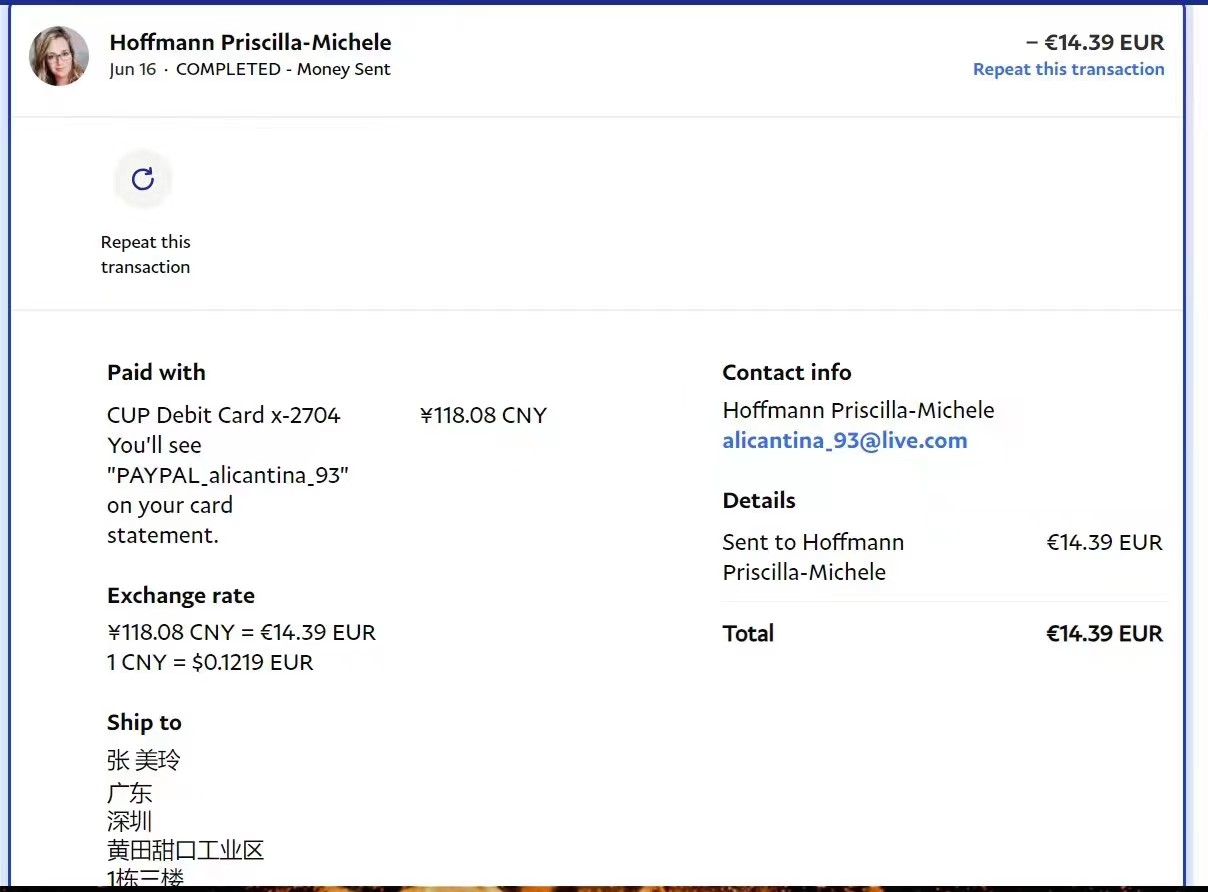Image resolution: width=1208 pixels, height=892 pixels.
Task: Click the "Ship to" heading
Action: (x=144, y=723)
